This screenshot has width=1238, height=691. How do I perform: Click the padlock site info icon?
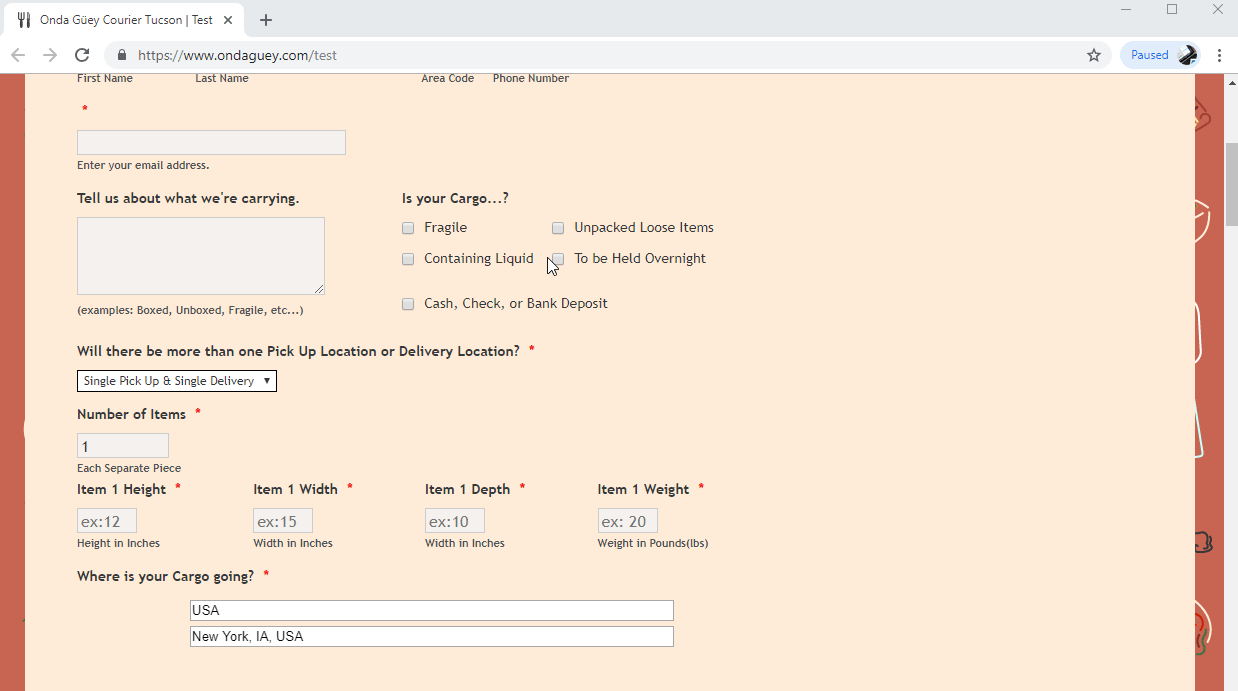(122, 55)
